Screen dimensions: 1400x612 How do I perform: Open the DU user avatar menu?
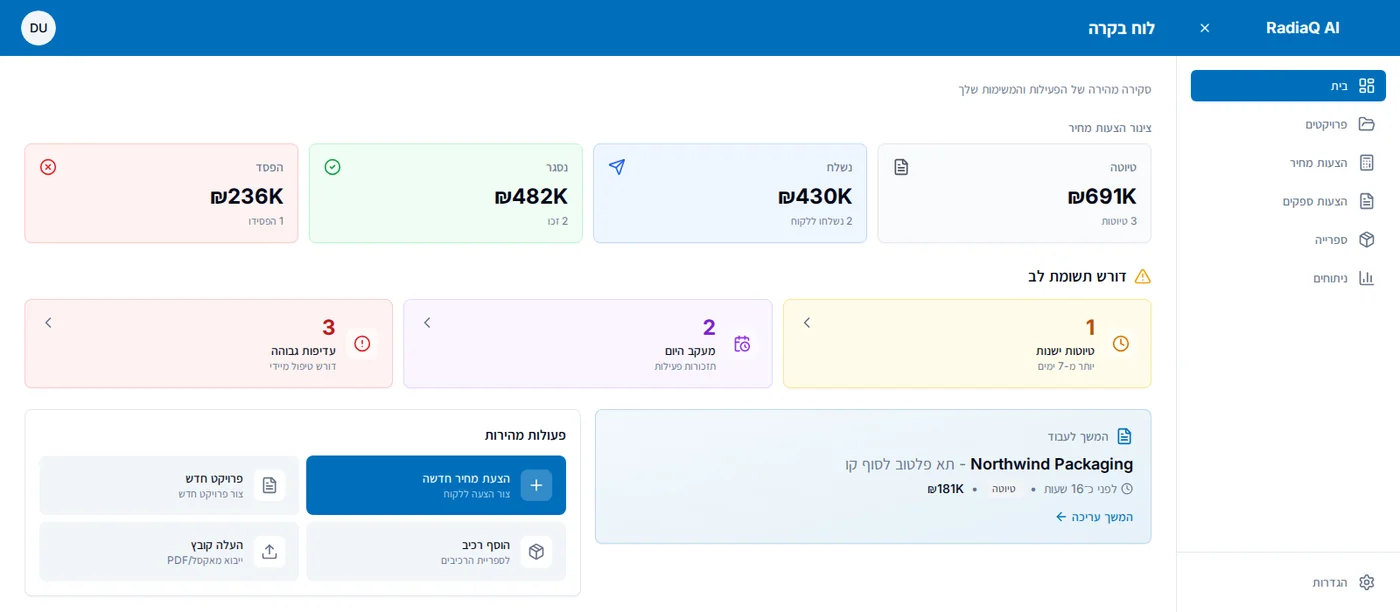[38, 28]
